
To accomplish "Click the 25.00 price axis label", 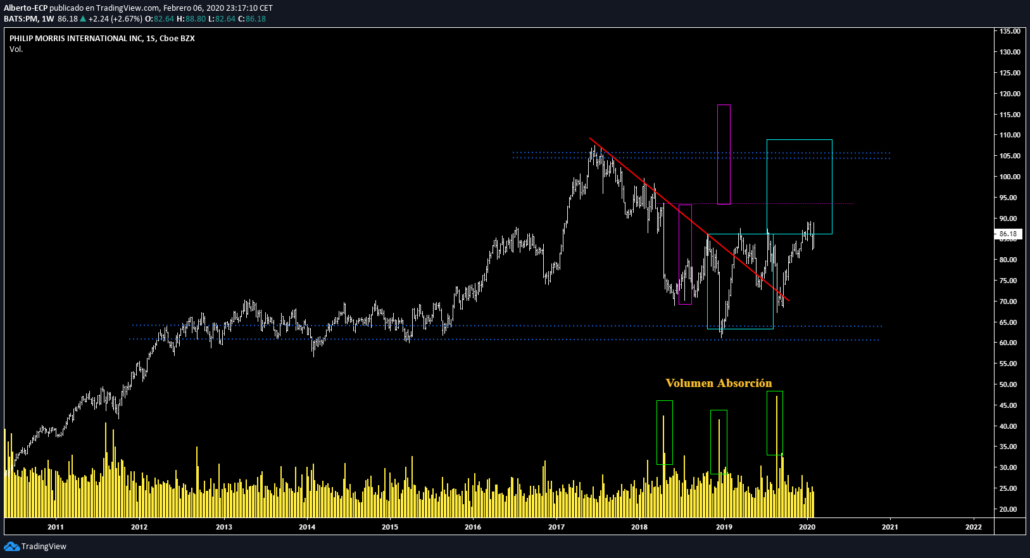I will [x=1010, y=489].
